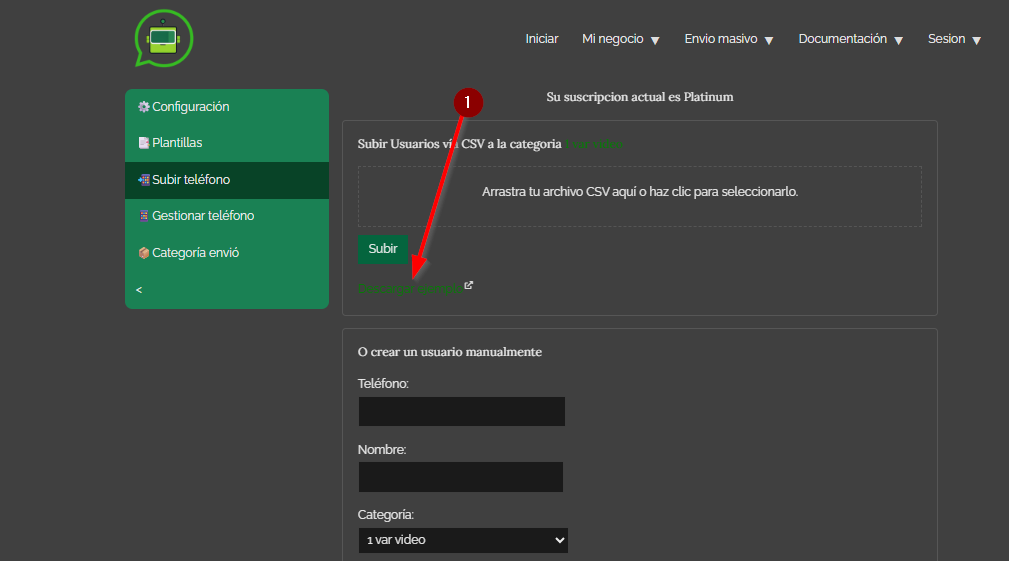
Task: Expand the Sesion dropdown arrow
Action: 976,41
